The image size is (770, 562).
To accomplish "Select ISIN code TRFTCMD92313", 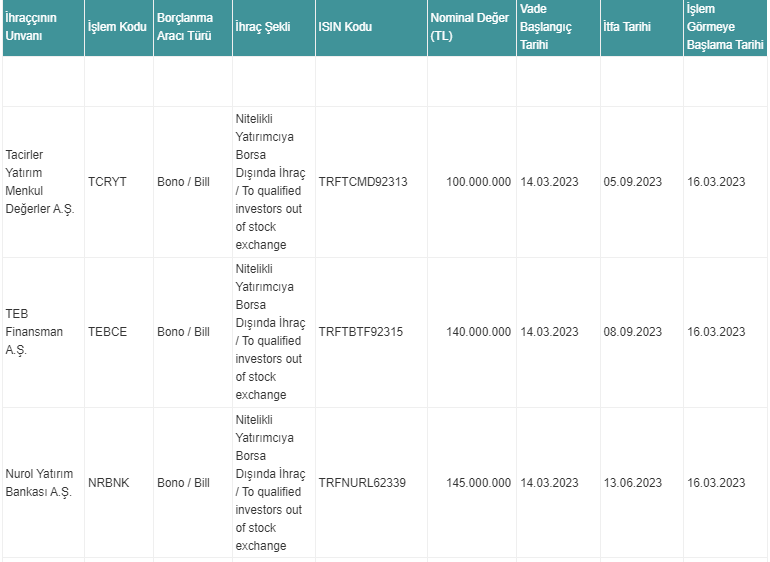I will tap(363, 182).
